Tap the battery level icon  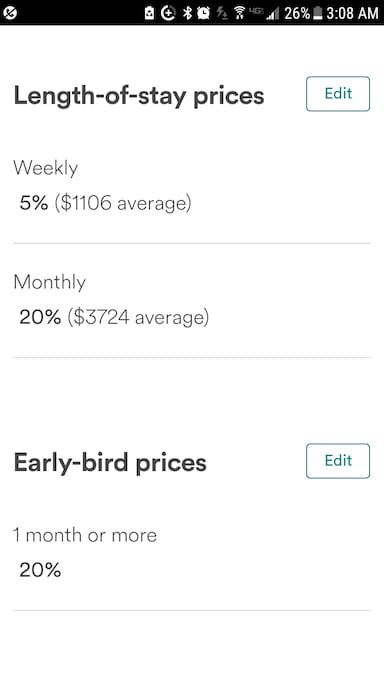(317, 13)
